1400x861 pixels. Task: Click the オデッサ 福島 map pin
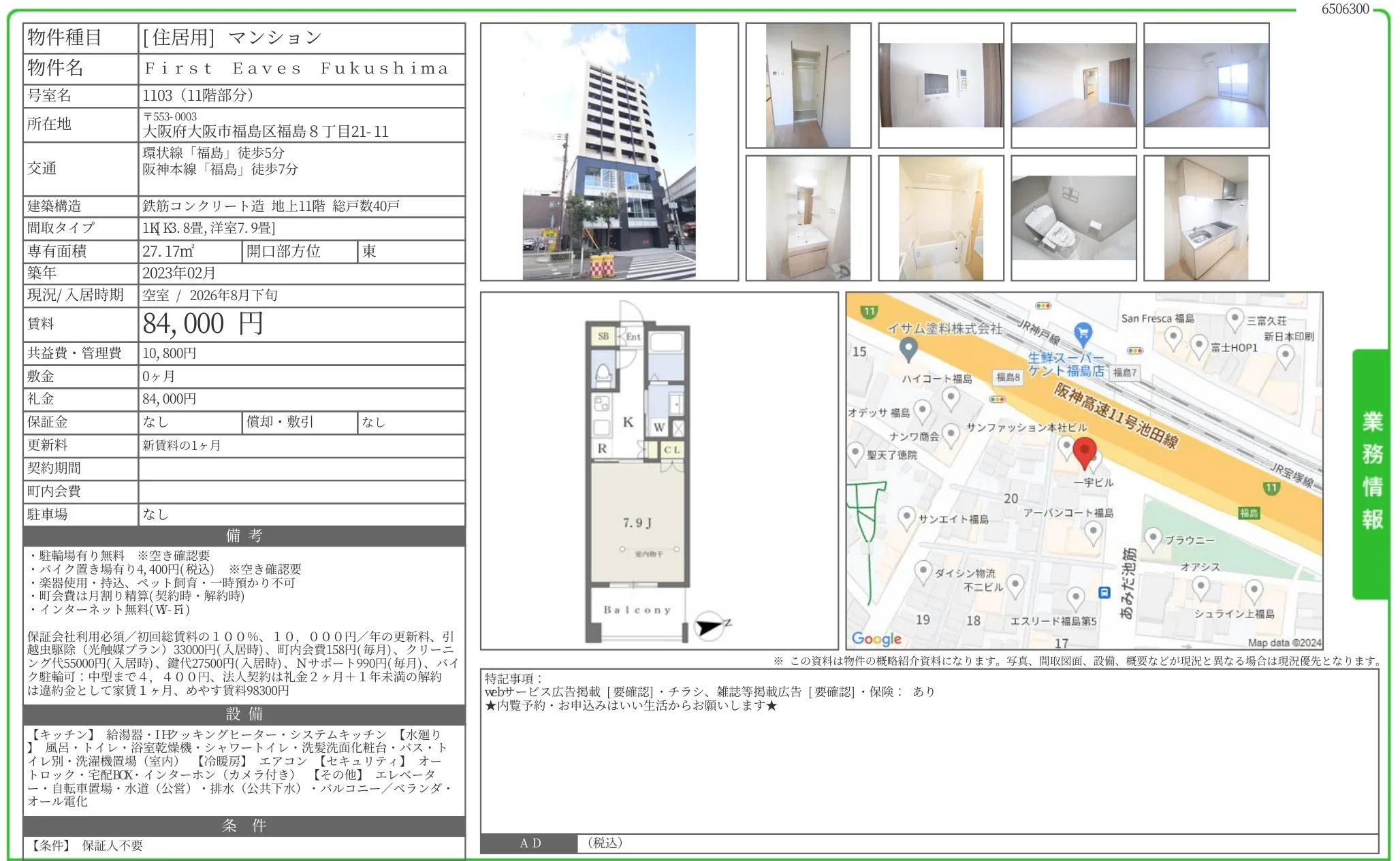coord(922,411)
